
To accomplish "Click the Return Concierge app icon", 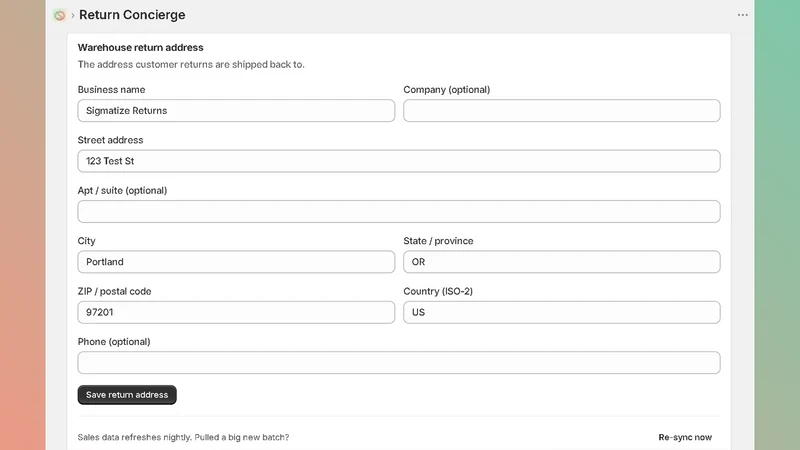I will [60, 15].
